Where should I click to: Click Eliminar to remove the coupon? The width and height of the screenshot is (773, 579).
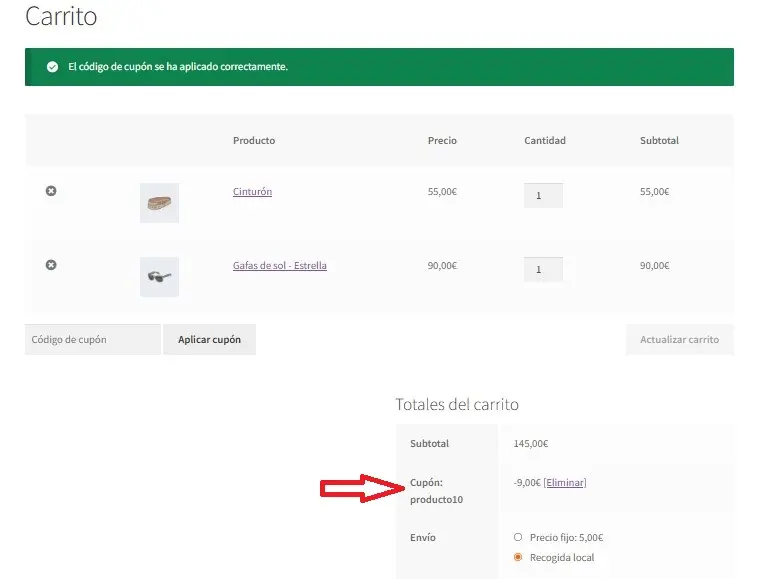[x=564, y=483]
